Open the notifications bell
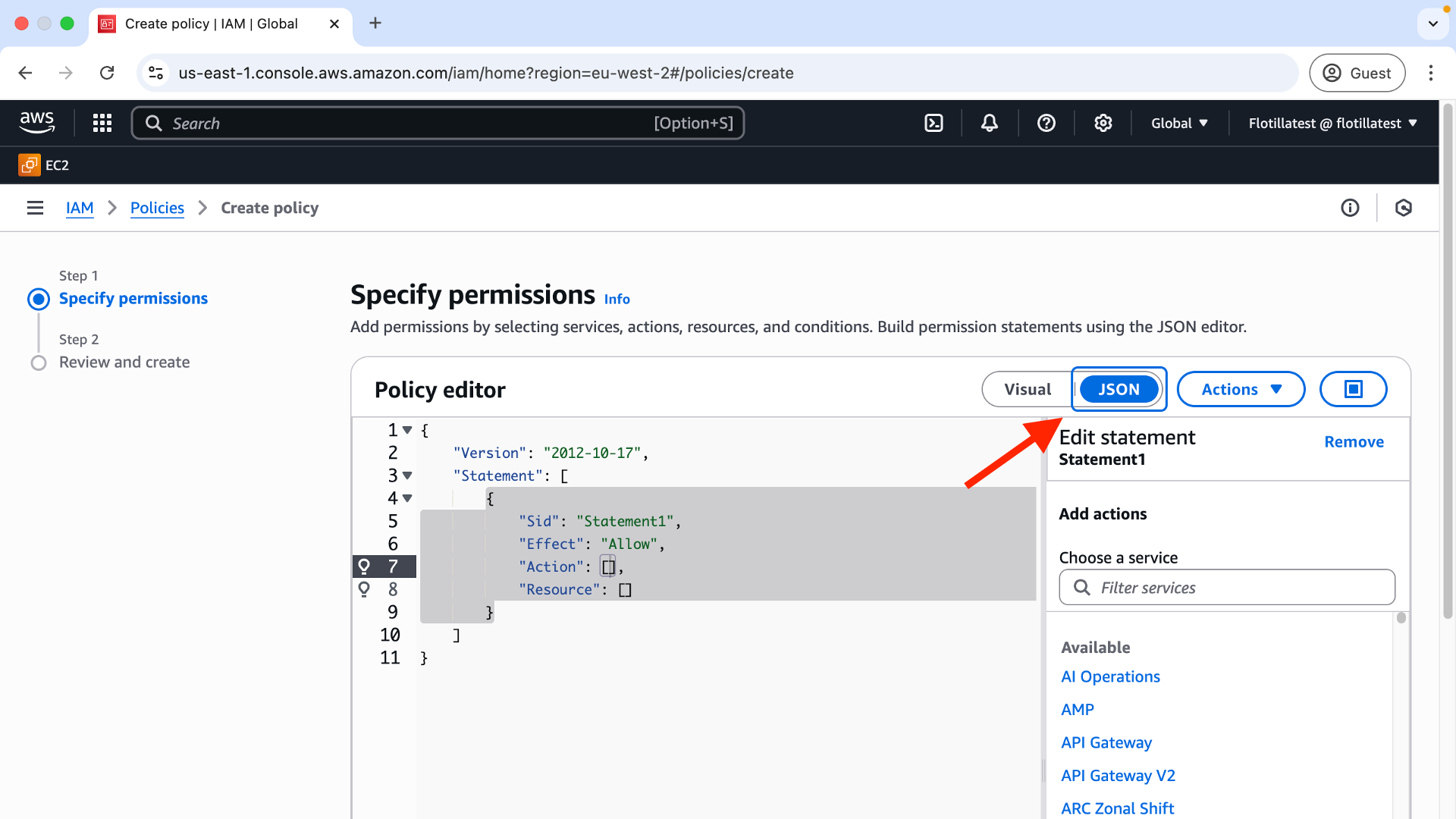 tap(990, 123)
